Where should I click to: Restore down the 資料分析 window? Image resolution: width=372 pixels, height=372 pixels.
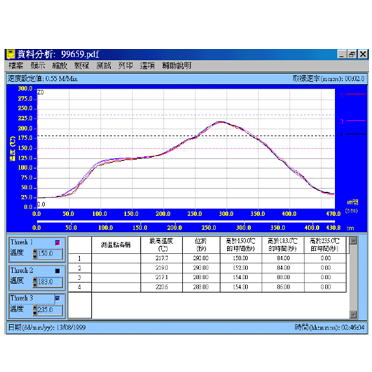coord(352,54)
